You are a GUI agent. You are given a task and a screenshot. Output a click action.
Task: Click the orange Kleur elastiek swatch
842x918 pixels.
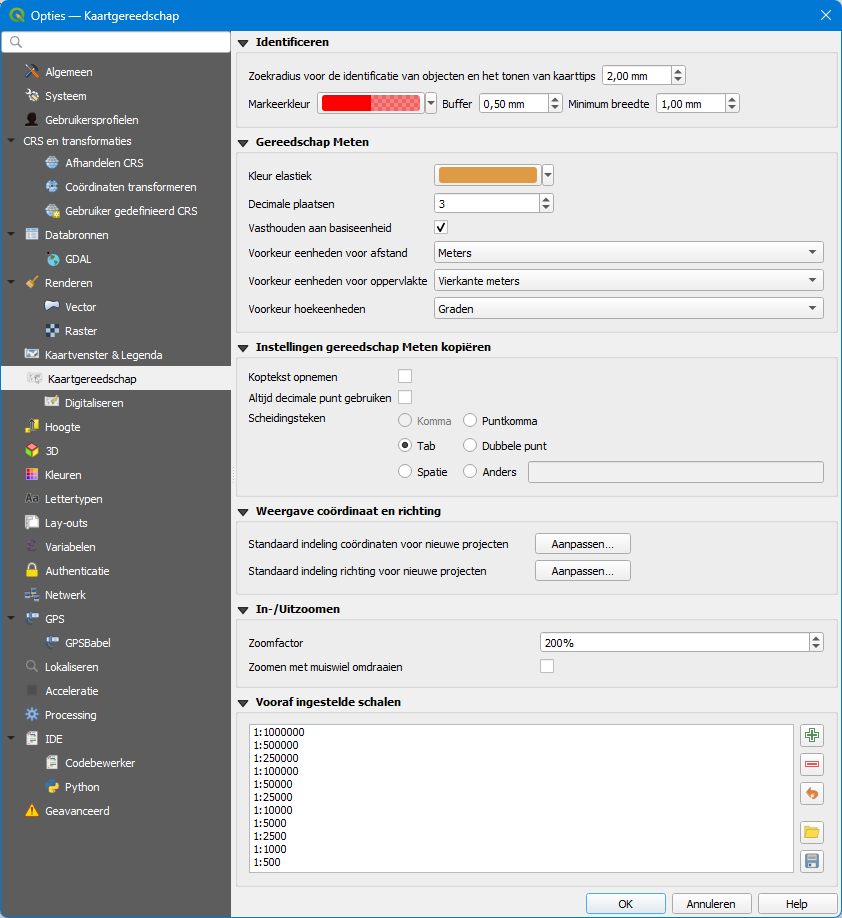click(488, 174)
